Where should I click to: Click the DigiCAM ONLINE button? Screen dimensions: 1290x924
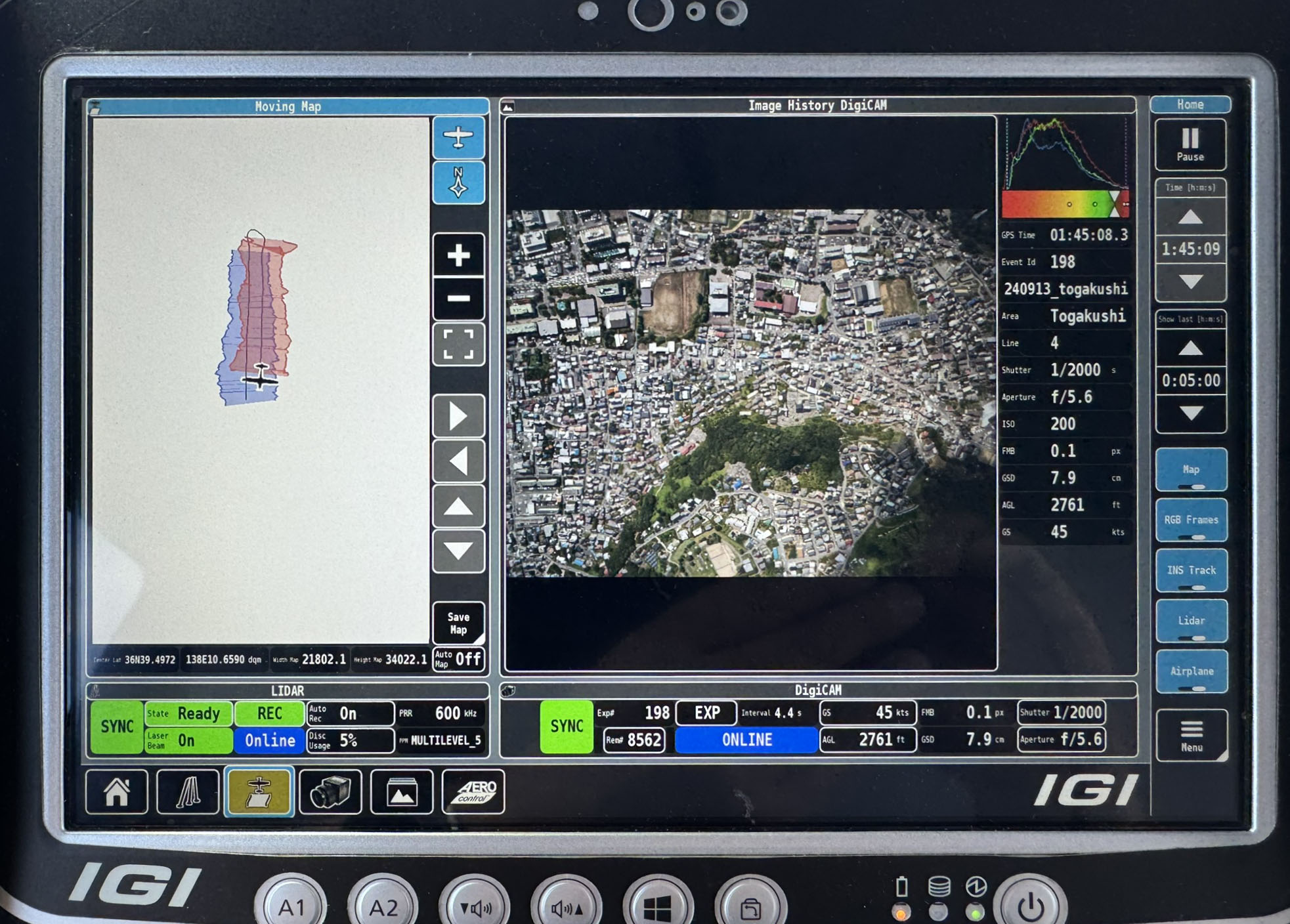click(746, 740)
